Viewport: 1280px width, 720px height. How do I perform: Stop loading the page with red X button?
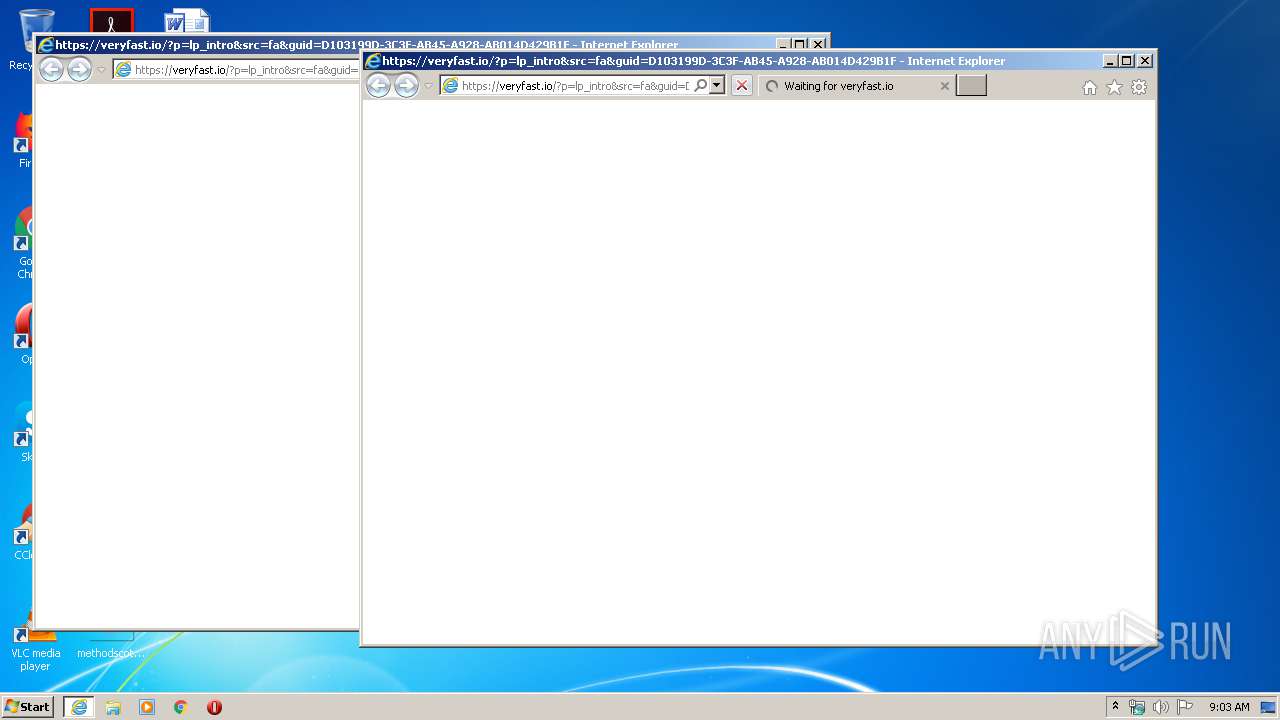click(x=741, y=86)
